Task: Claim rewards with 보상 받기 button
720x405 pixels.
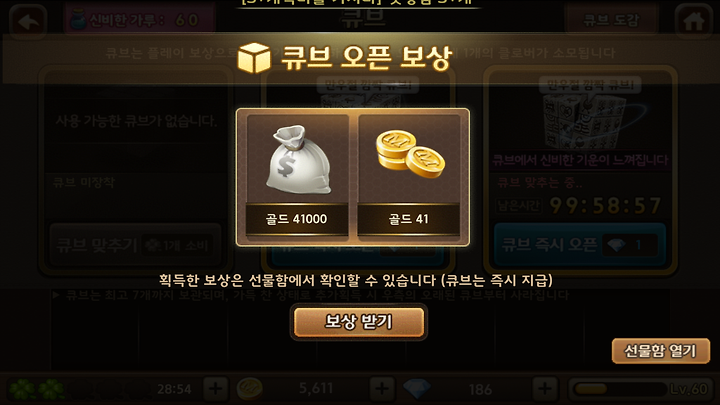Action: tap(359, 321)
